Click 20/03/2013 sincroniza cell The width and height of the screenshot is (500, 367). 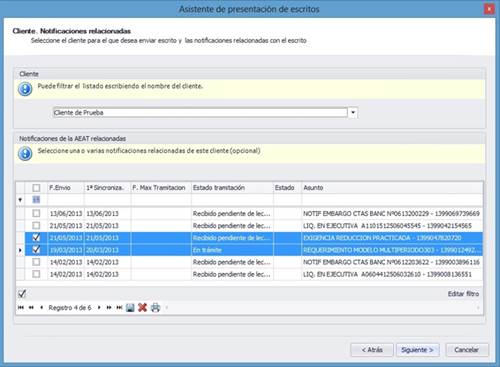tap(107, 250)
